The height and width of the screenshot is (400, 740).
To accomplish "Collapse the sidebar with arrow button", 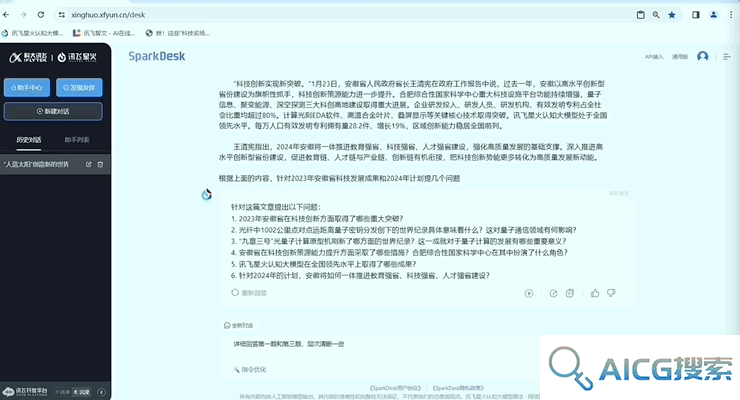I will tap(101, 392).
